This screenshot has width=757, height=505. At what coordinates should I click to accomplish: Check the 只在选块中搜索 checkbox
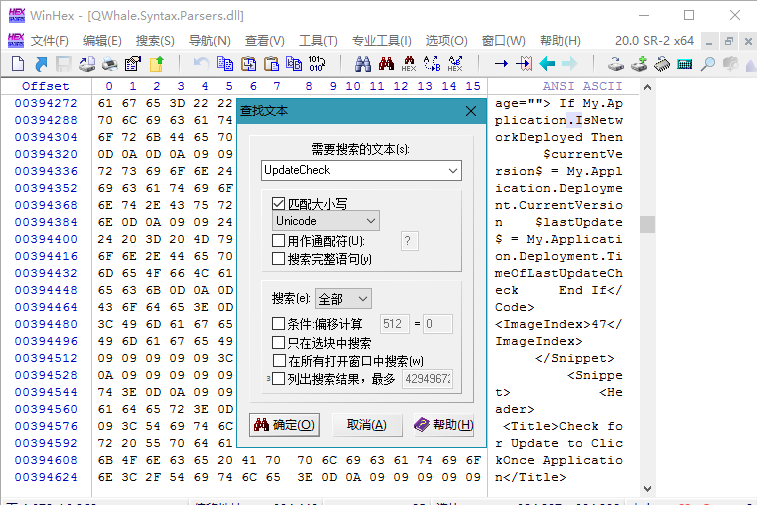pyautogui.click(x=278, y=343)
